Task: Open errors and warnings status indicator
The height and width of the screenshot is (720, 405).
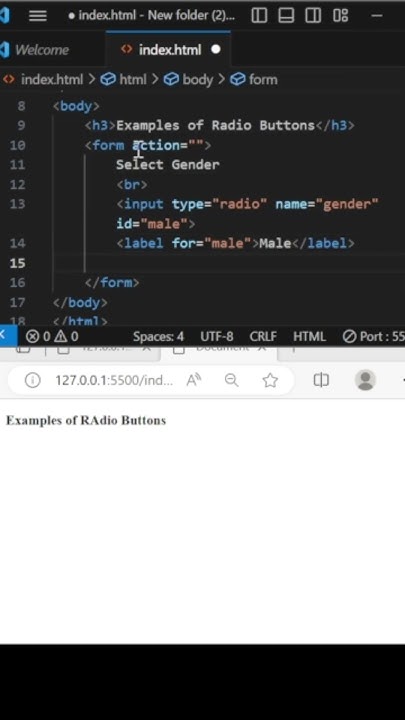Action: pyautogui.click(x=52, y=337)
